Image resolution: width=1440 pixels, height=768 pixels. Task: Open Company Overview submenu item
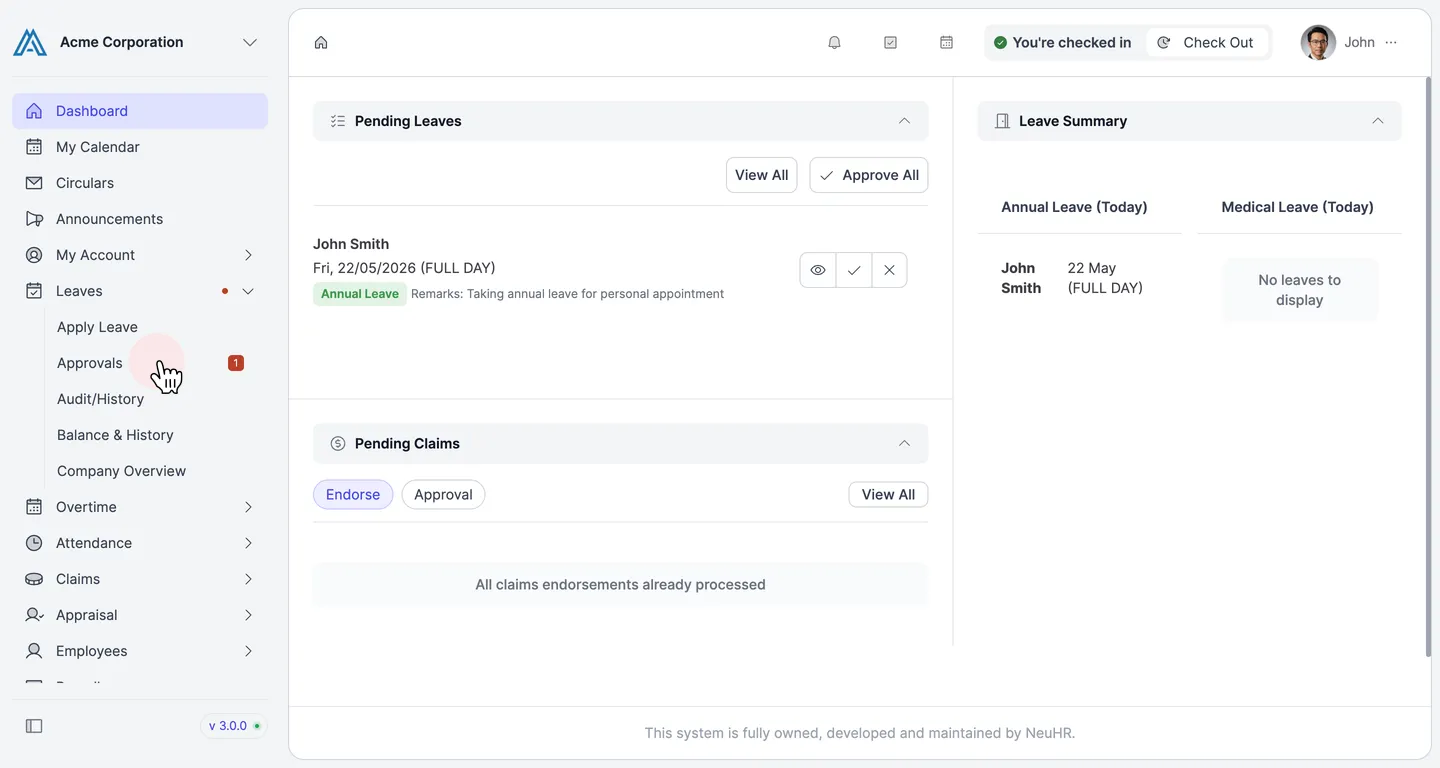[x=121, y=471]
